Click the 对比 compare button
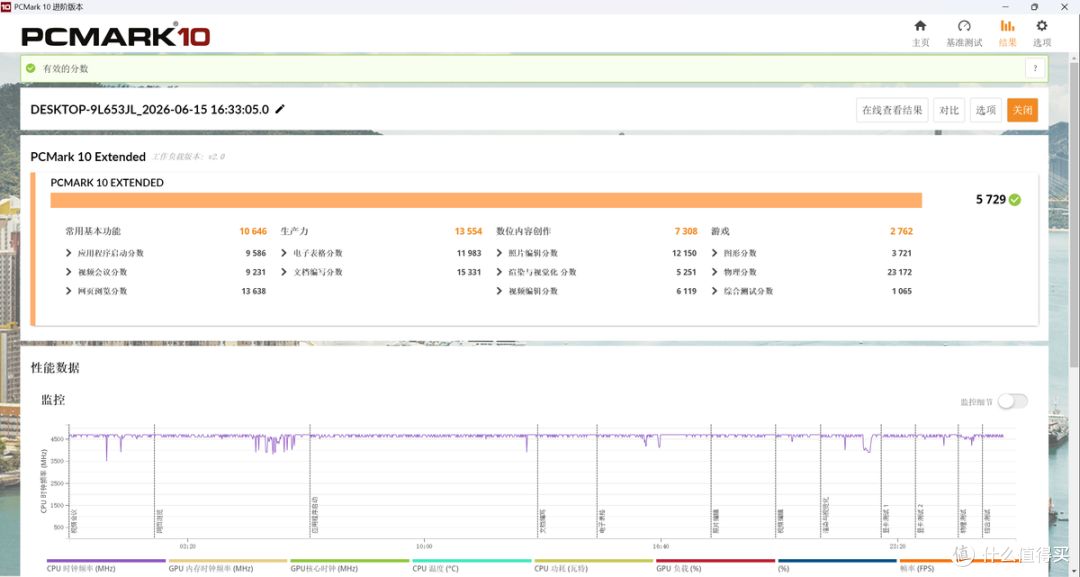1080x577 pixels. pos(948,110)
